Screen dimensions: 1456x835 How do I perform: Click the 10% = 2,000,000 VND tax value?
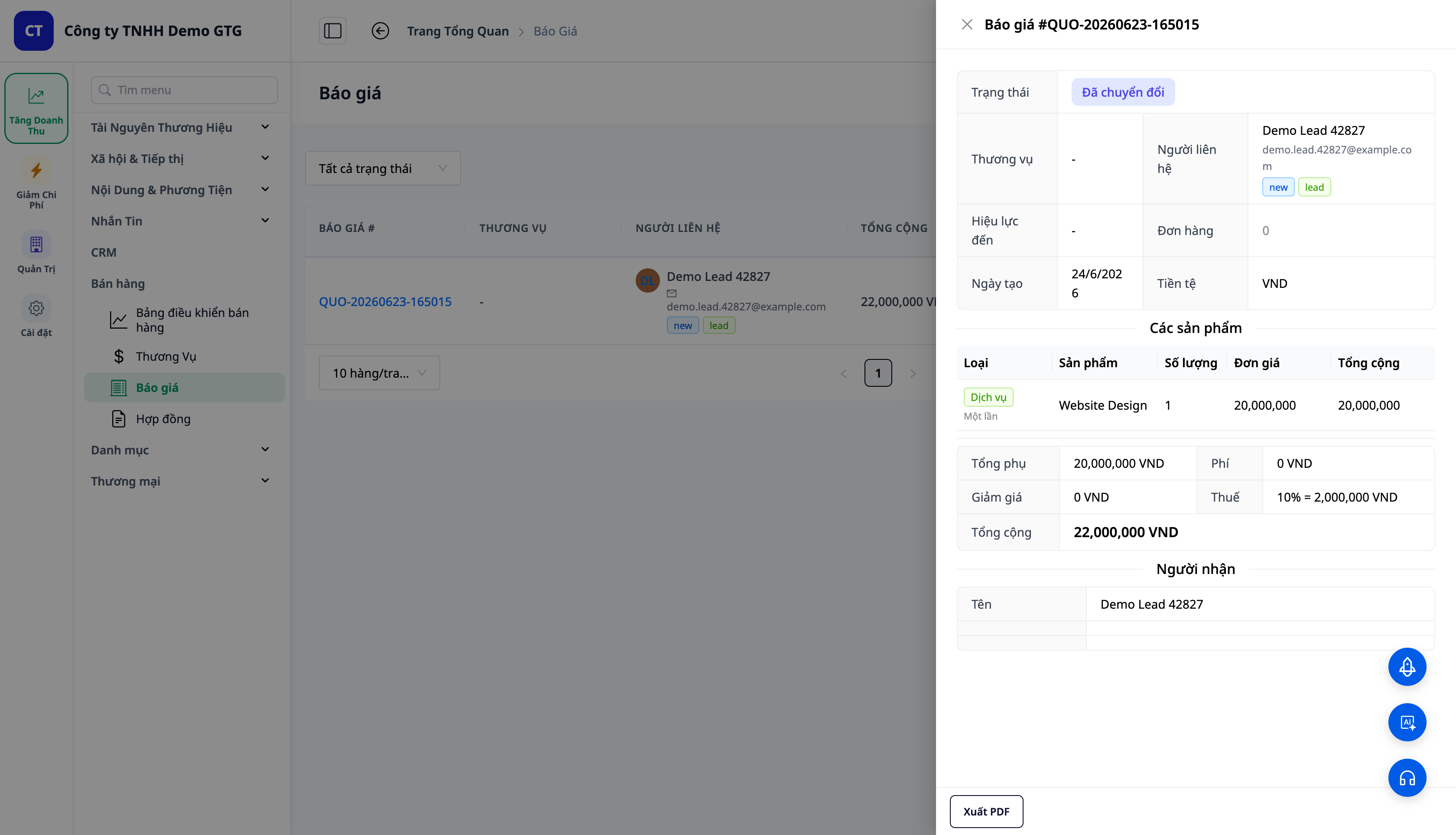(1337, 497)
